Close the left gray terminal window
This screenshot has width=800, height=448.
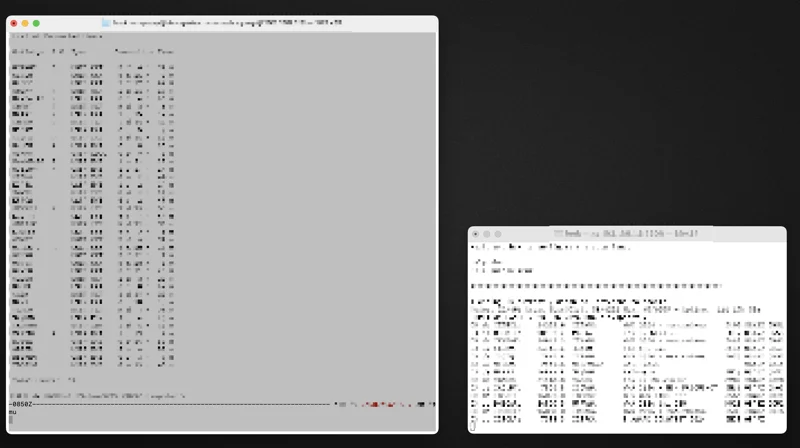tap(14, 23)
